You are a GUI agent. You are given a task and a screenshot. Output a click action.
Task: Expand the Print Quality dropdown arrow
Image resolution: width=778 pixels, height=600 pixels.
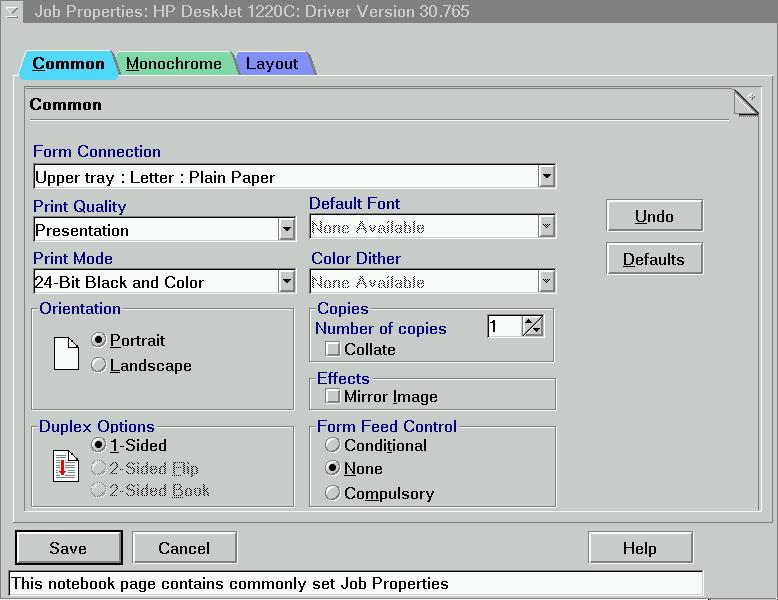point(286,229)
